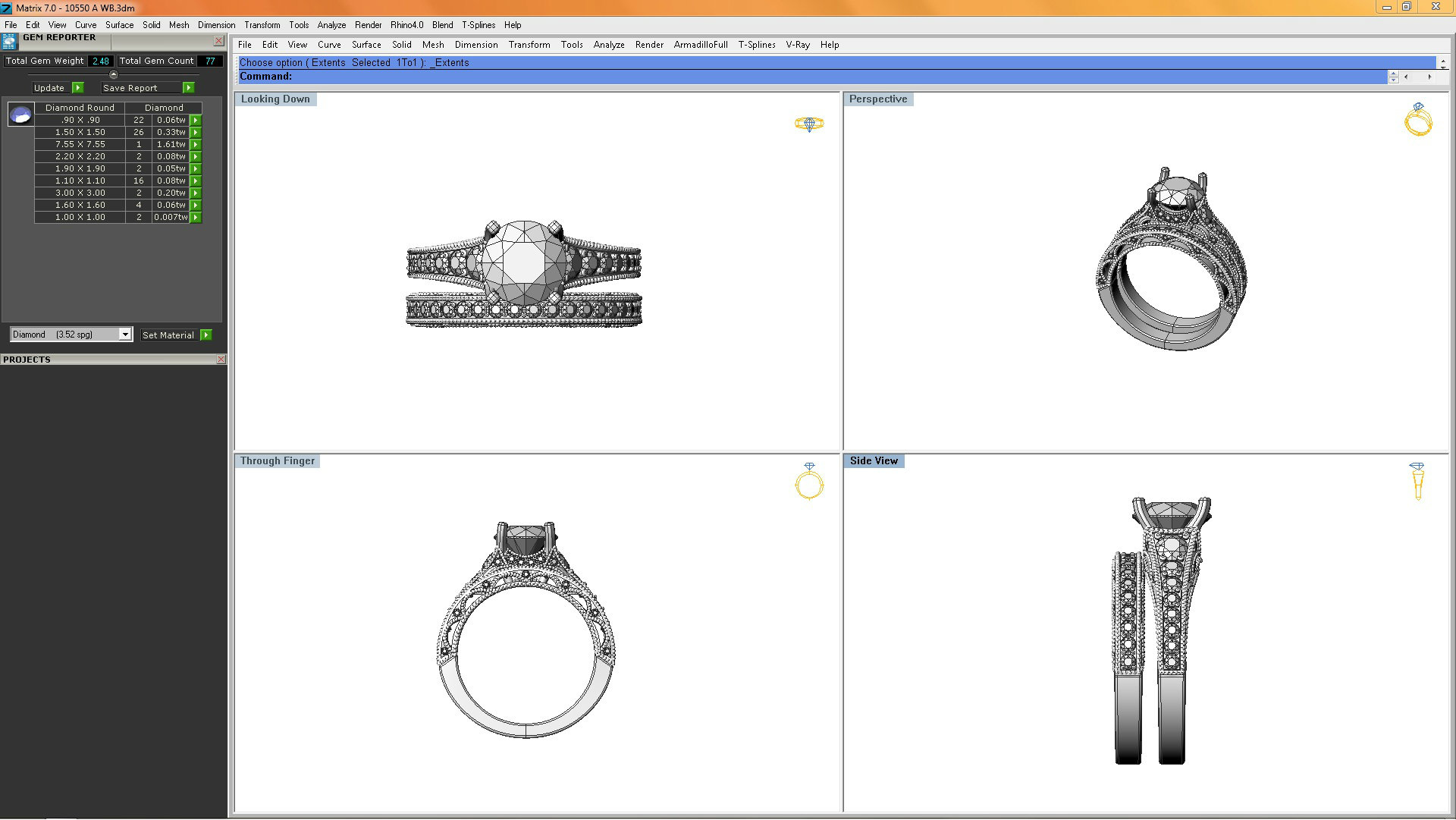Click the green arrow next to Update
The width and height of the screenshot is (1456, 820).
tap(77, 88)
